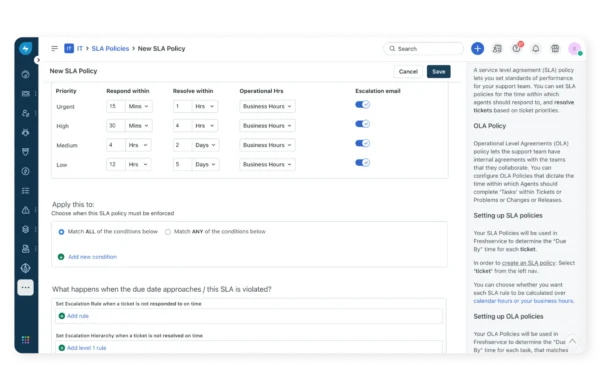Open the shield icon in the sidebar
Viewport: 600px width, 390px height.
point(26,152)
